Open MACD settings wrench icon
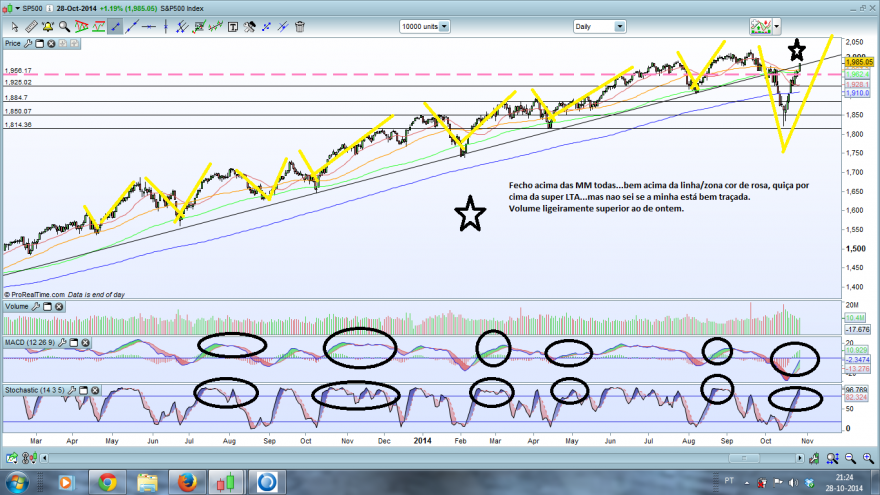Viewport: 880px width, 495px height. point(62,342)
